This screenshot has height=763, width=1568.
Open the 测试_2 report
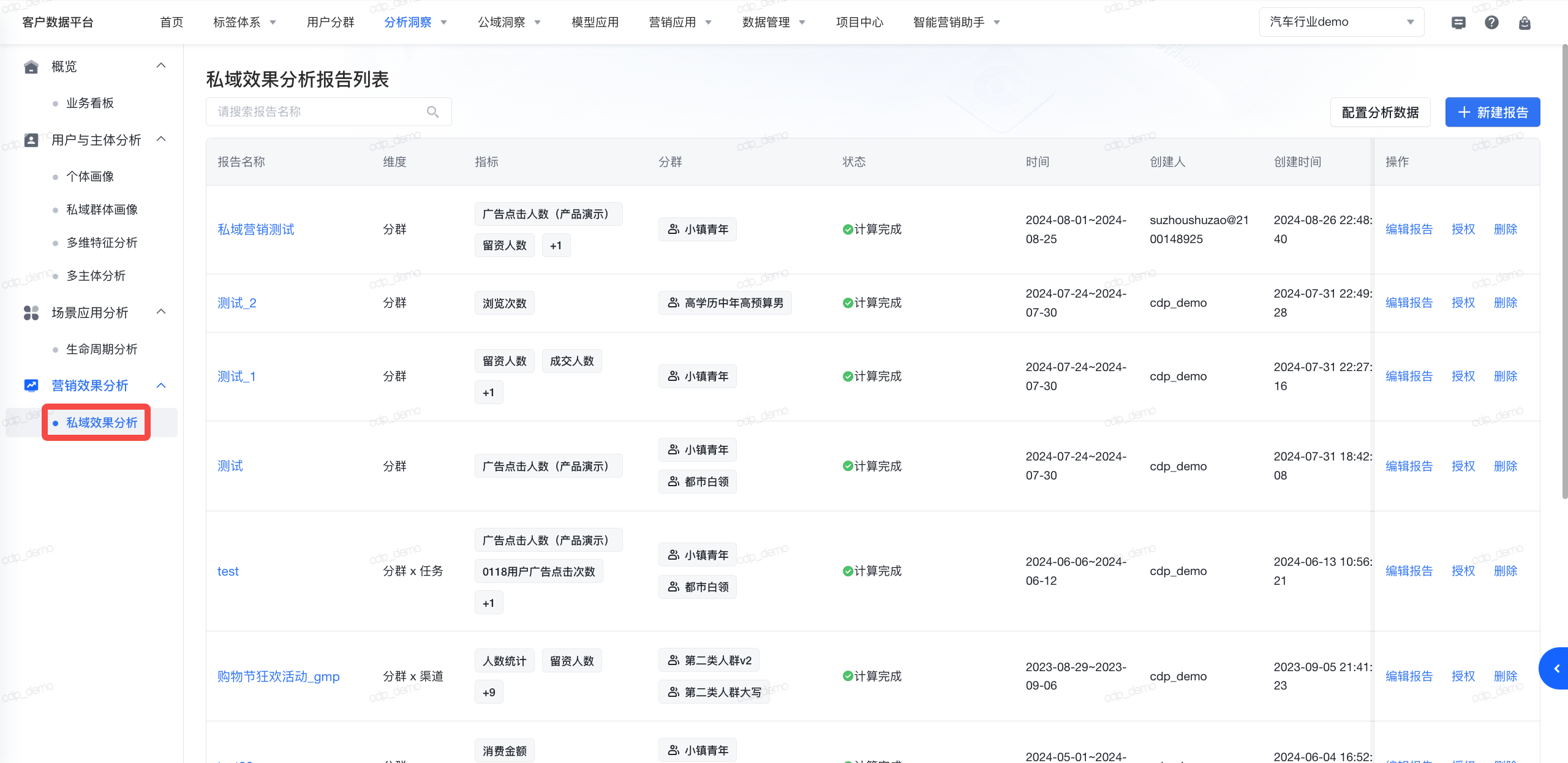pyautogui.click(x=237, y=303)
